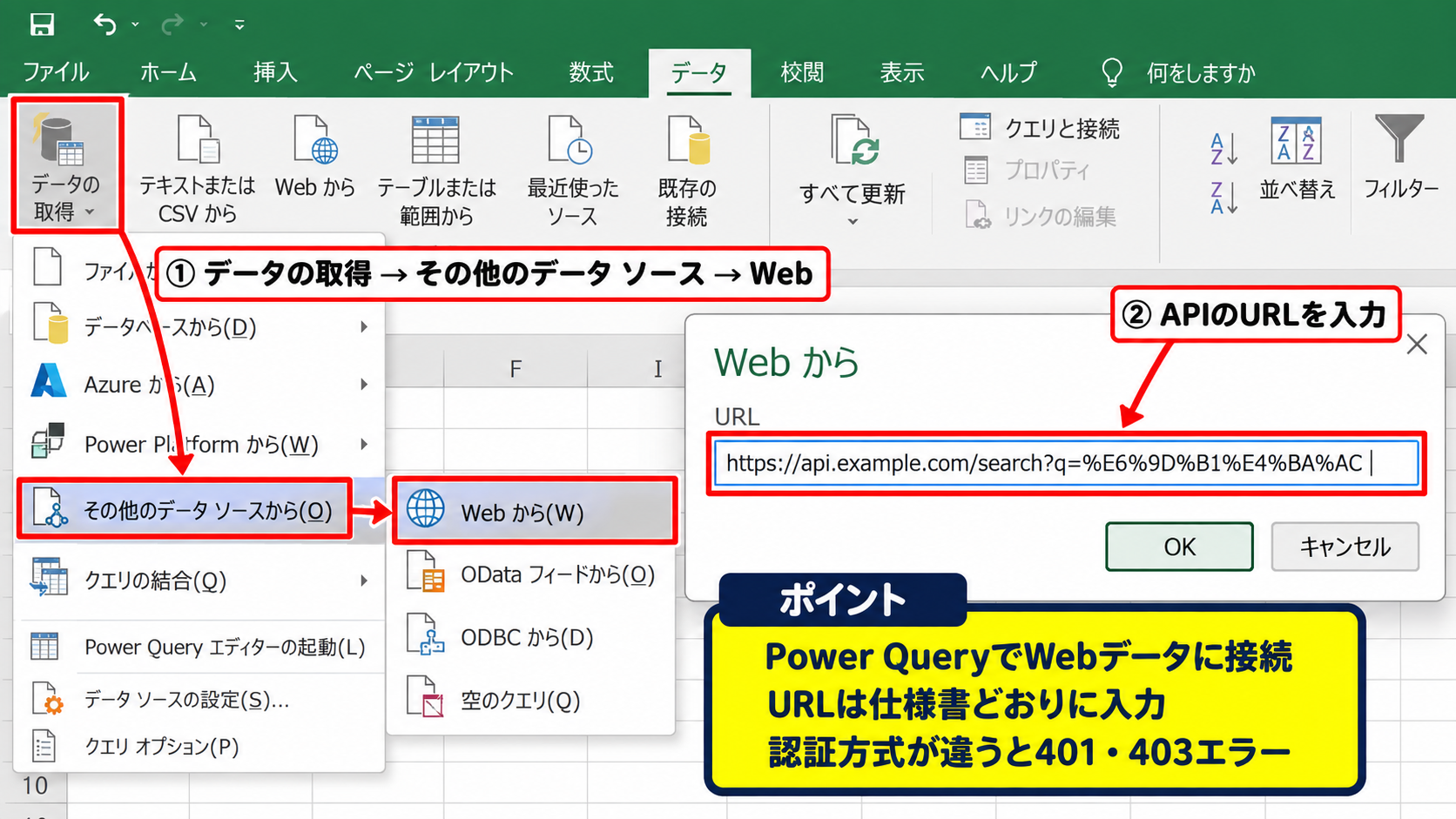Viewport: 1456px width, 819px height.
Task: Click the Undo arrow icon
Action: (x=104, y=24)
